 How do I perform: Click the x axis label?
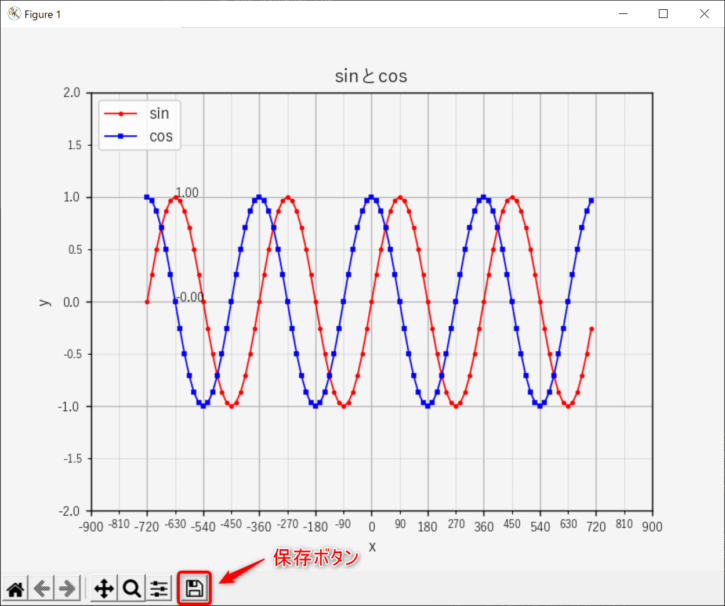point(372,546)
